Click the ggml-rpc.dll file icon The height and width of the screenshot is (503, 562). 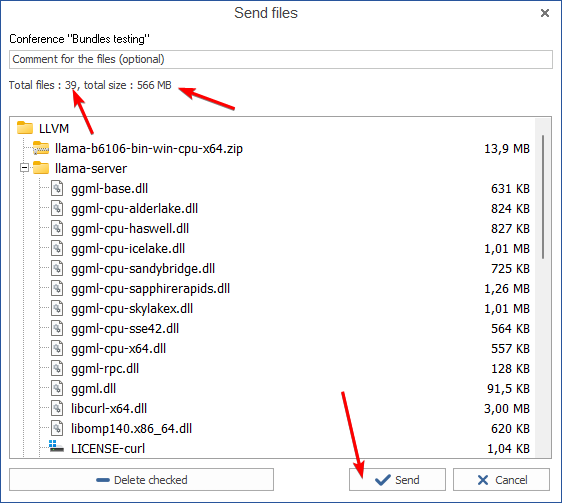pyautogui.click(x=57, y=368)
